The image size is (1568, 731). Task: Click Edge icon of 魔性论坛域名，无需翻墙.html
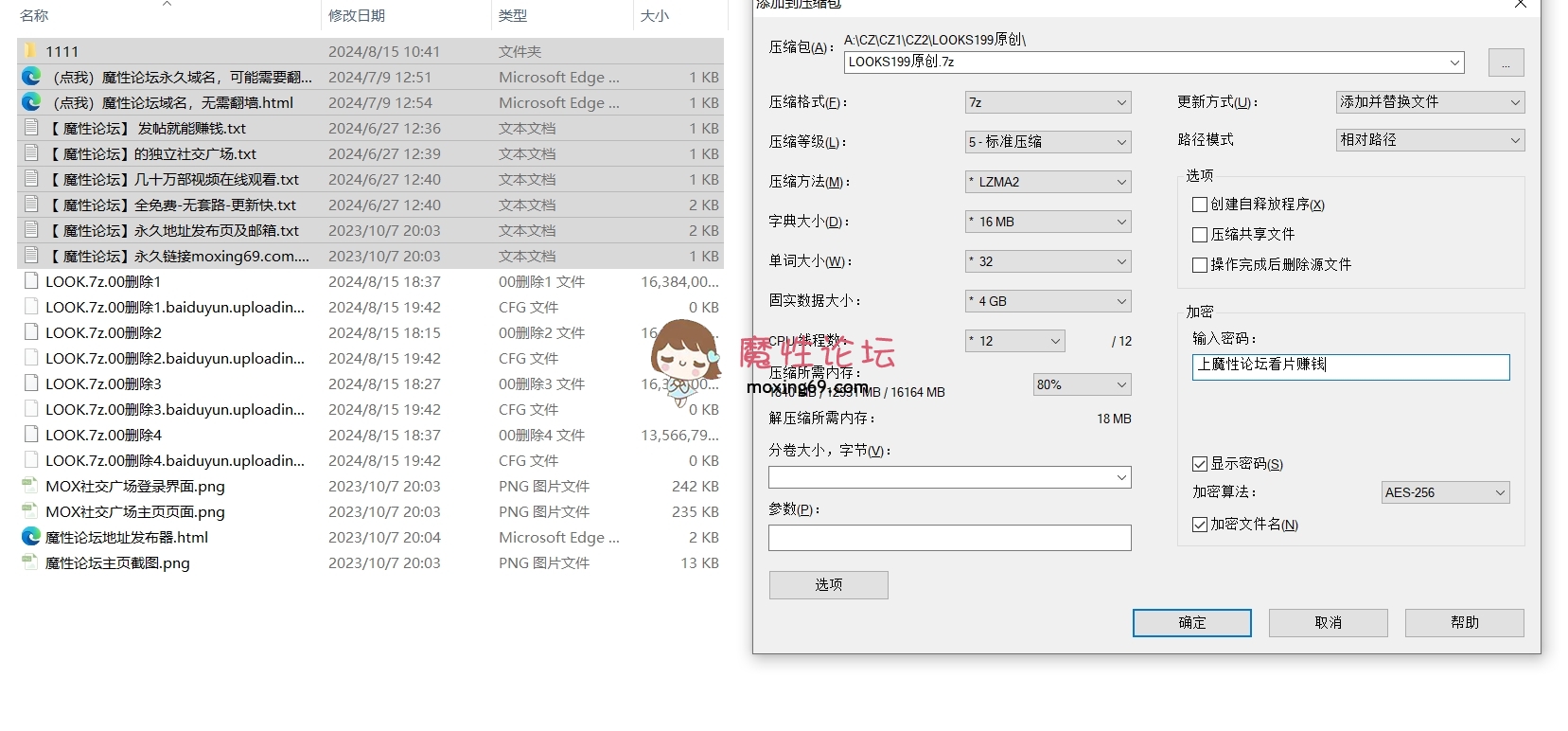[x=31, y=102]
